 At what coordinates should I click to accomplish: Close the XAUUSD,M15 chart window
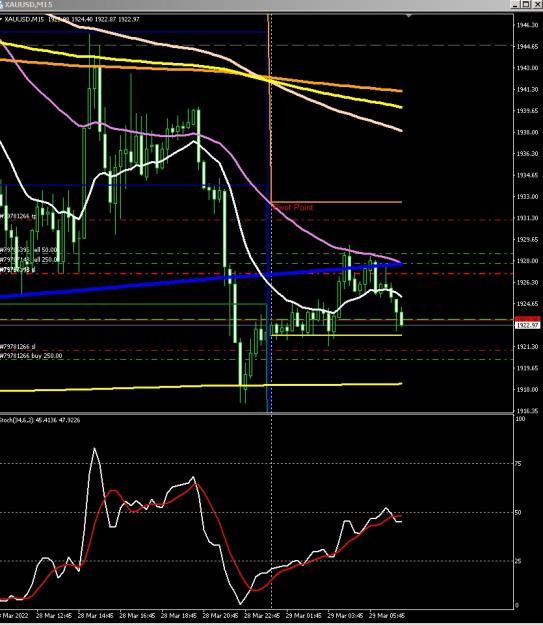[x=536, y=4]
